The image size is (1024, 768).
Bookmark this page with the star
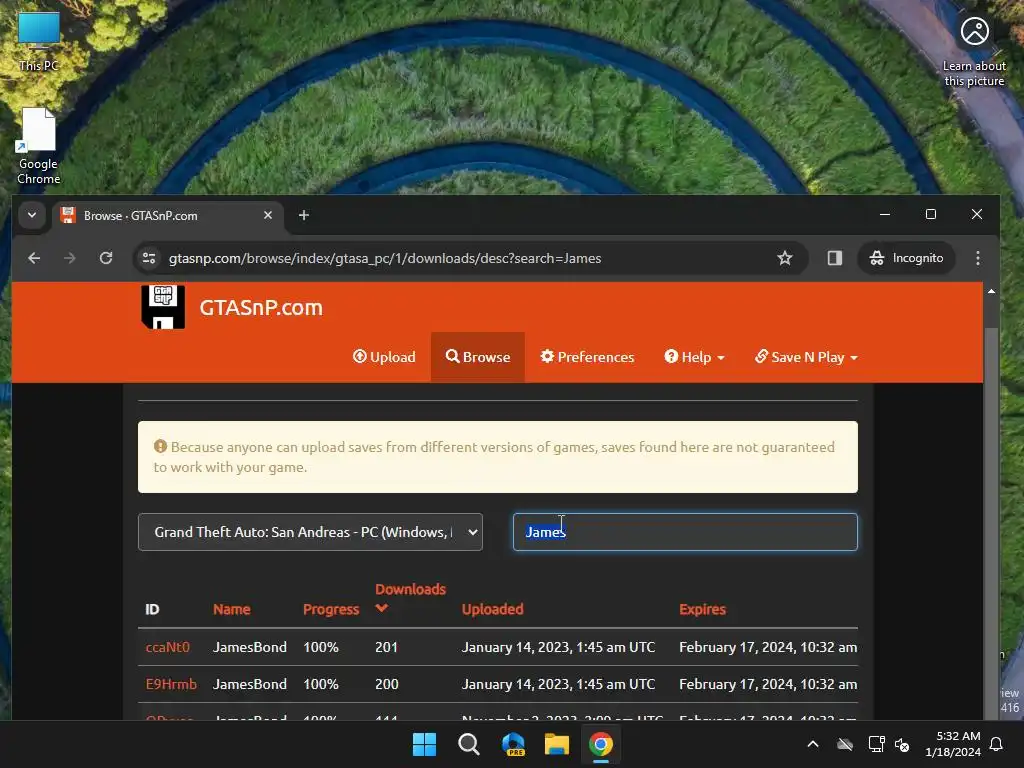[784, 258]
